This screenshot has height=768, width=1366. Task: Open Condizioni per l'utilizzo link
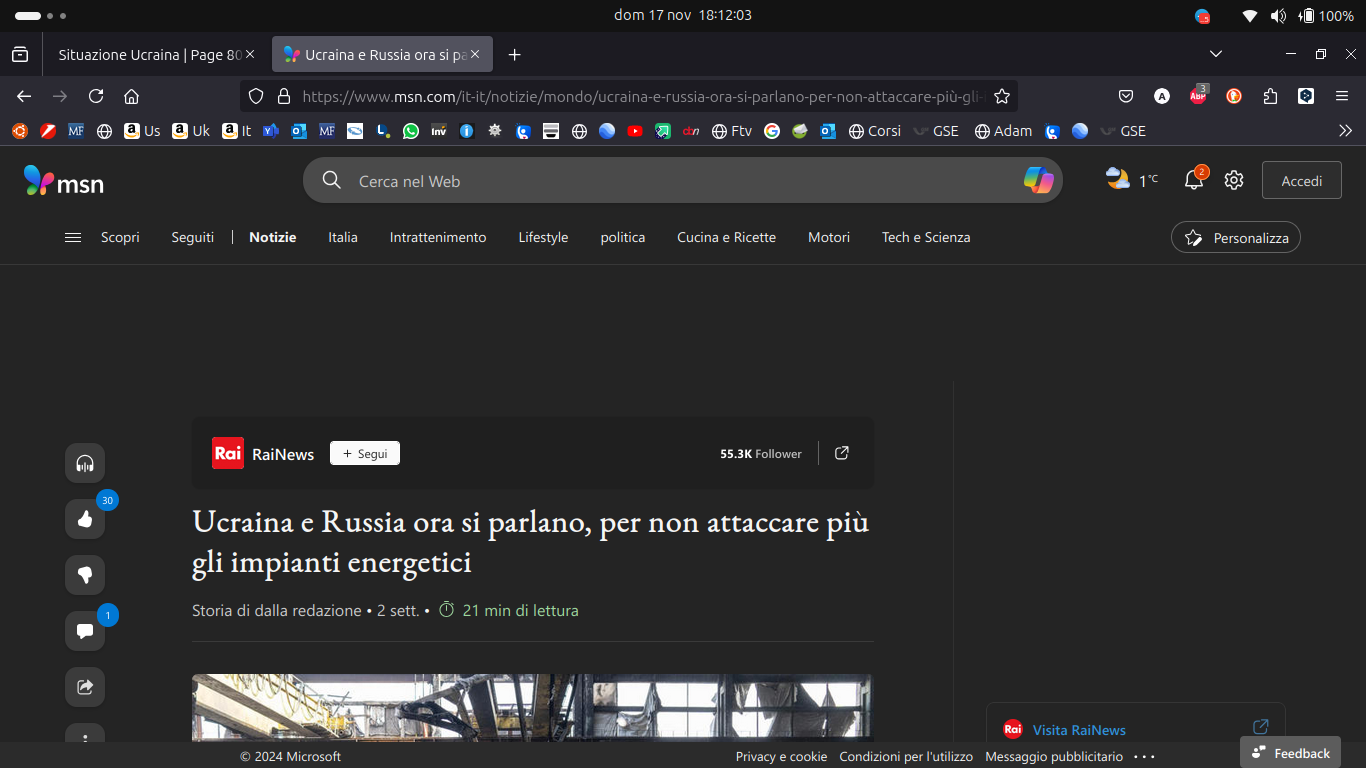906,756
